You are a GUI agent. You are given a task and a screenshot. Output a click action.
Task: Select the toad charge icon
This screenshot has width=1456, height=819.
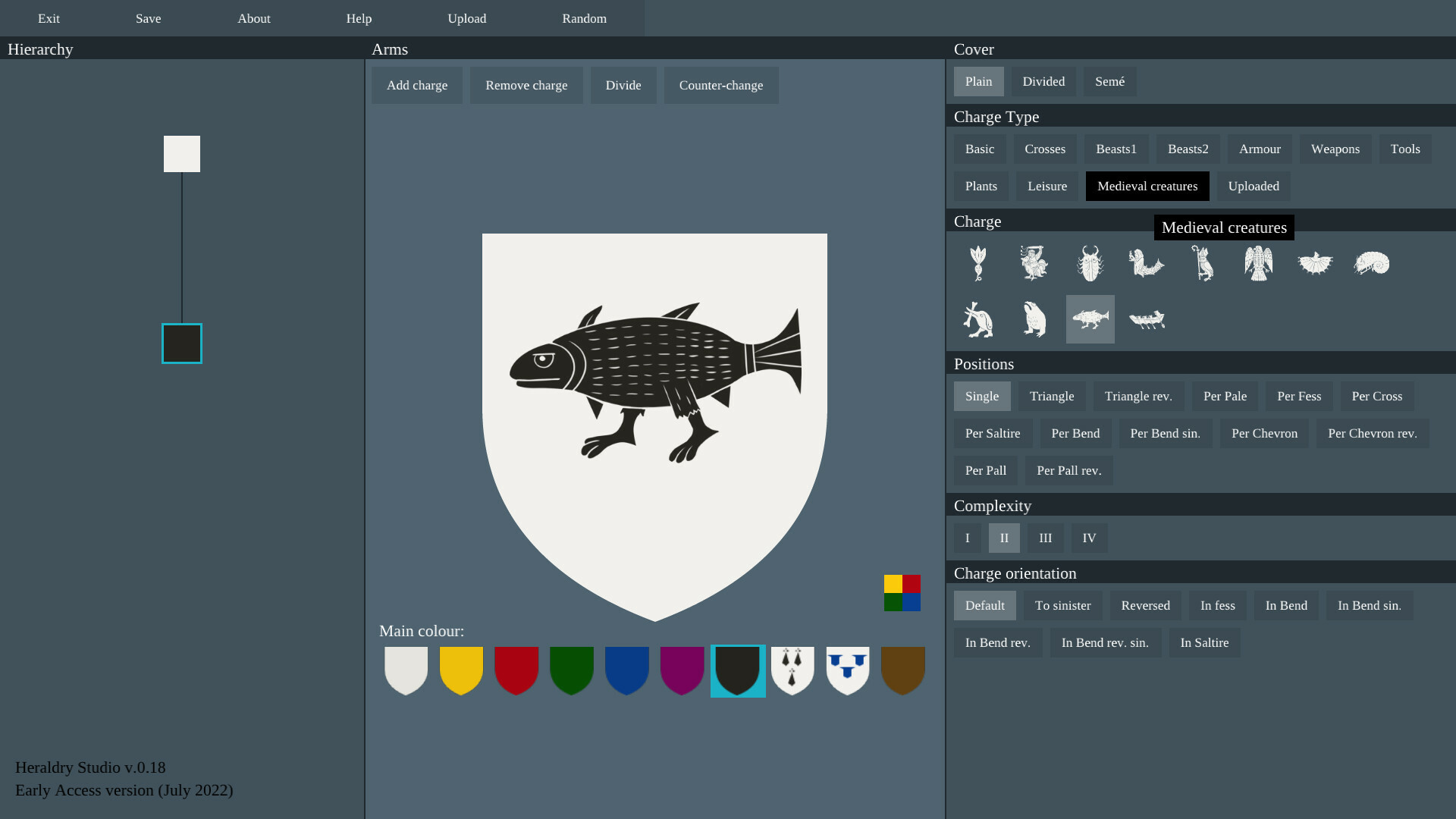1034,319
